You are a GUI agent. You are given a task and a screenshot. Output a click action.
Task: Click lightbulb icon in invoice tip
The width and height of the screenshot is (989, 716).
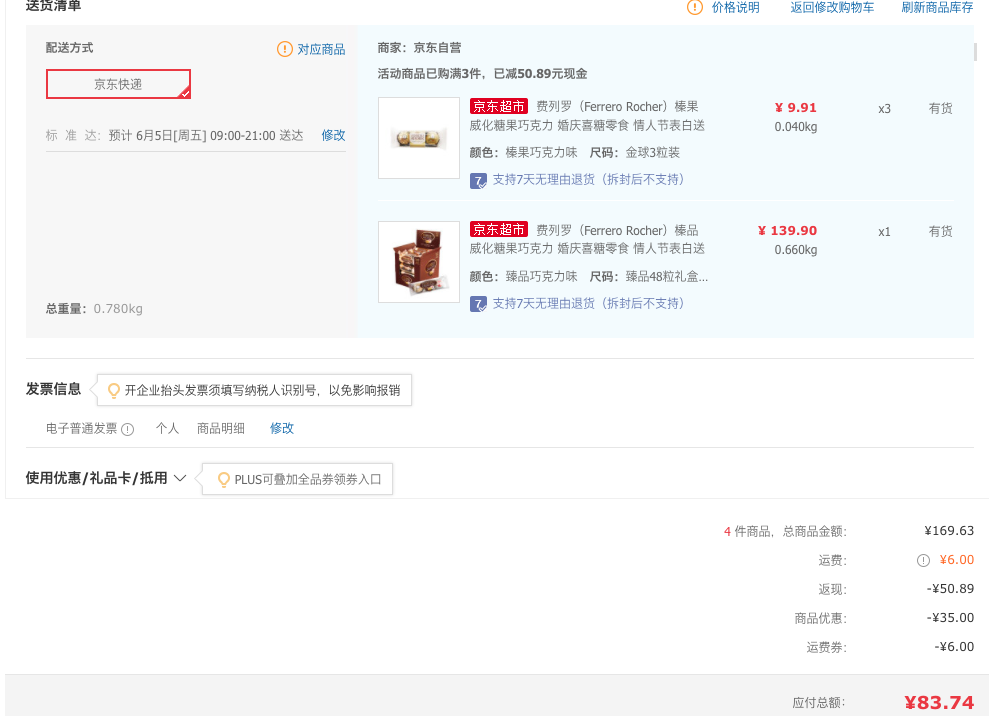[x=114, y=390]
